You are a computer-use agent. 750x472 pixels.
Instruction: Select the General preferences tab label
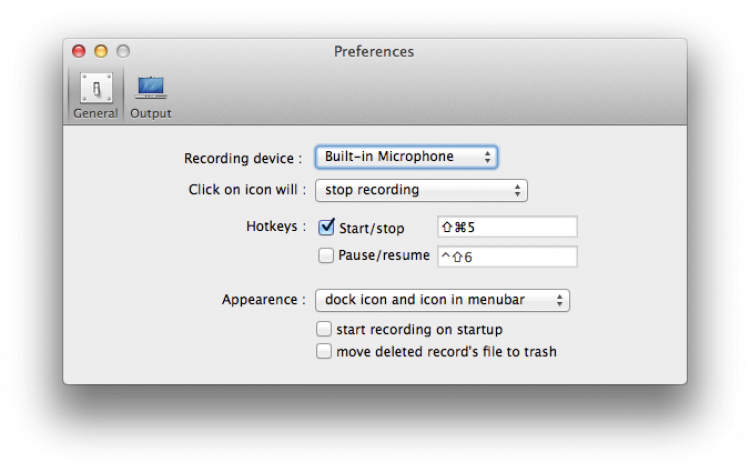click(x=95, y=113)
